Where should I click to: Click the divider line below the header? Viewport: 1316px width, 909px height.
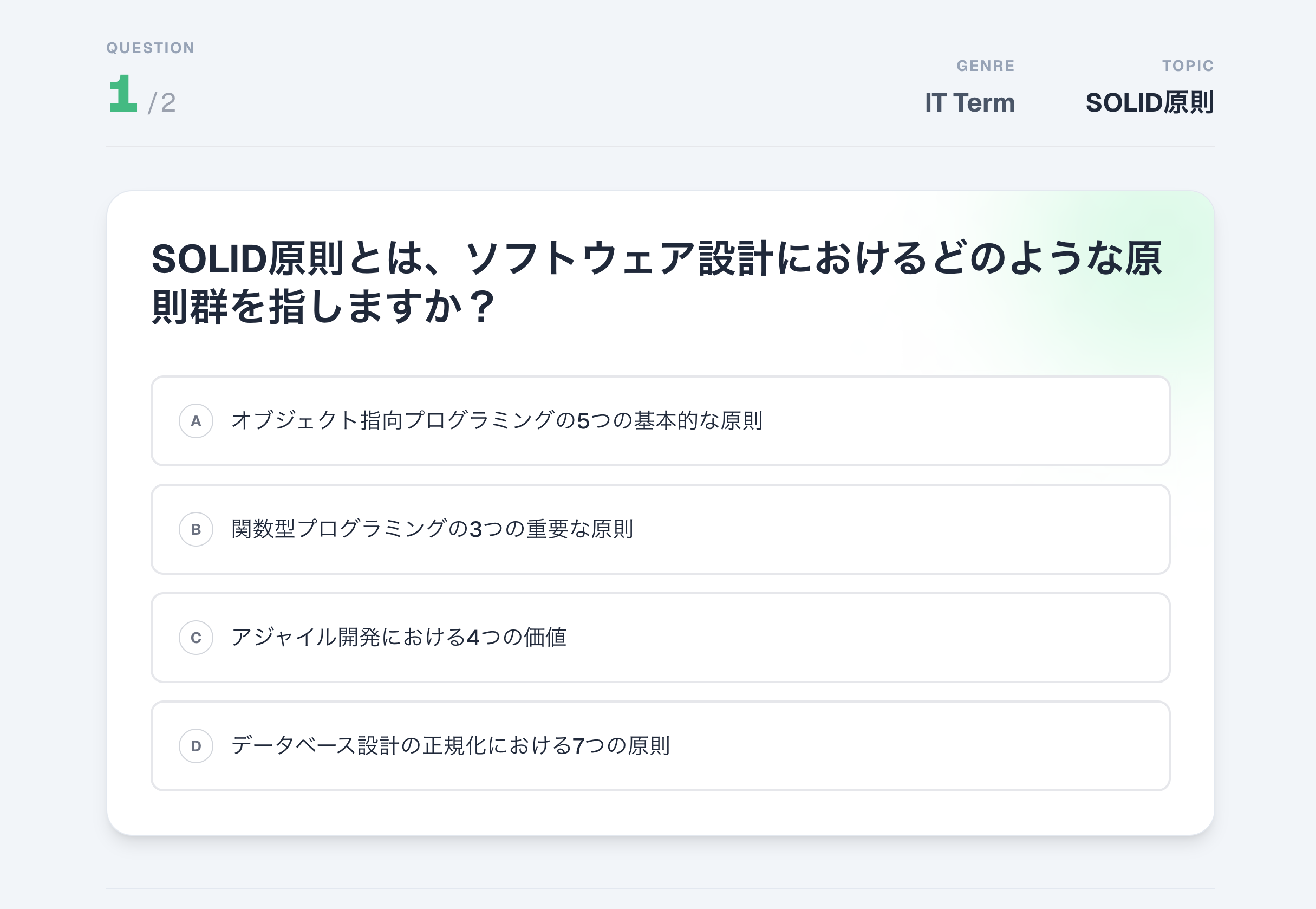tap(660, 146)
